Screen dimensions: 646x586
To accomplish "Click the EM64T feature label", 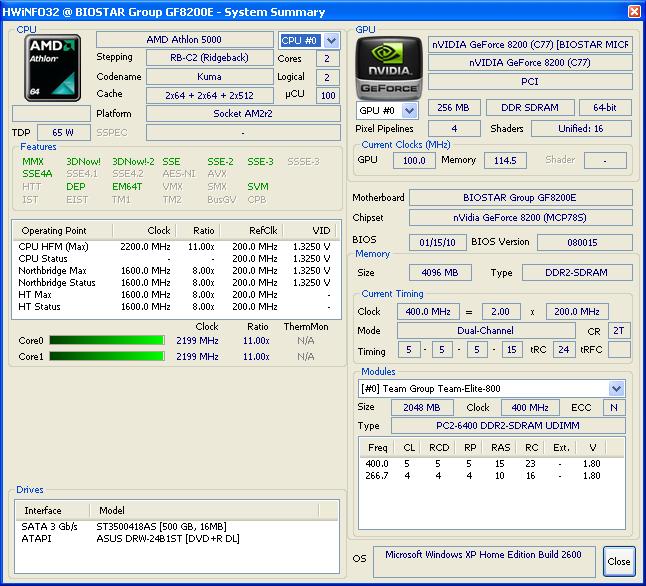I will (x=127, y=187).
